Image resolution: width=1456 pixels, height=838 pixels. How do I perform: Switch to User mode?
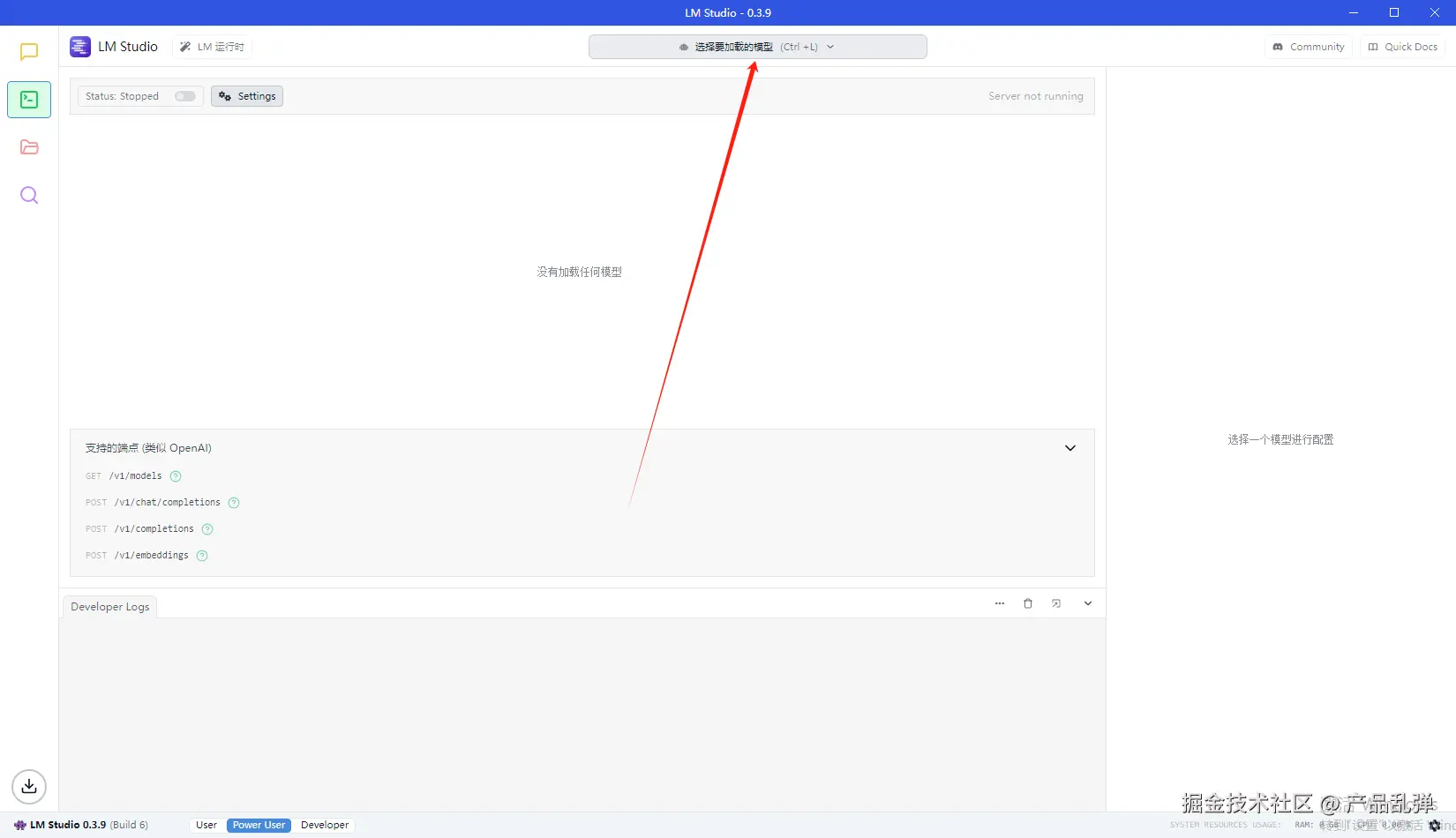pos(206,826)
